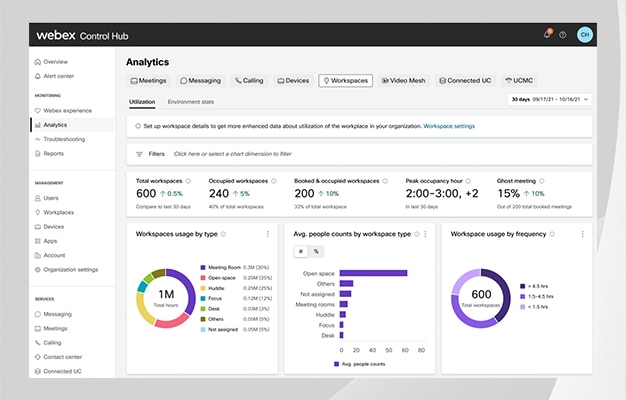Image resolution: width=626 pixels, height=400 pixels.
Task: Open Devices in the Management sidebar section
Action: coord(49,227)
